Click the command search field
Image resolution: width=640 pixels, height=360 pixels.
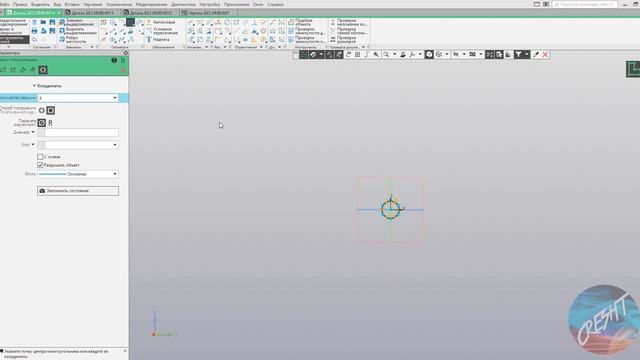[x=584, y=4]
